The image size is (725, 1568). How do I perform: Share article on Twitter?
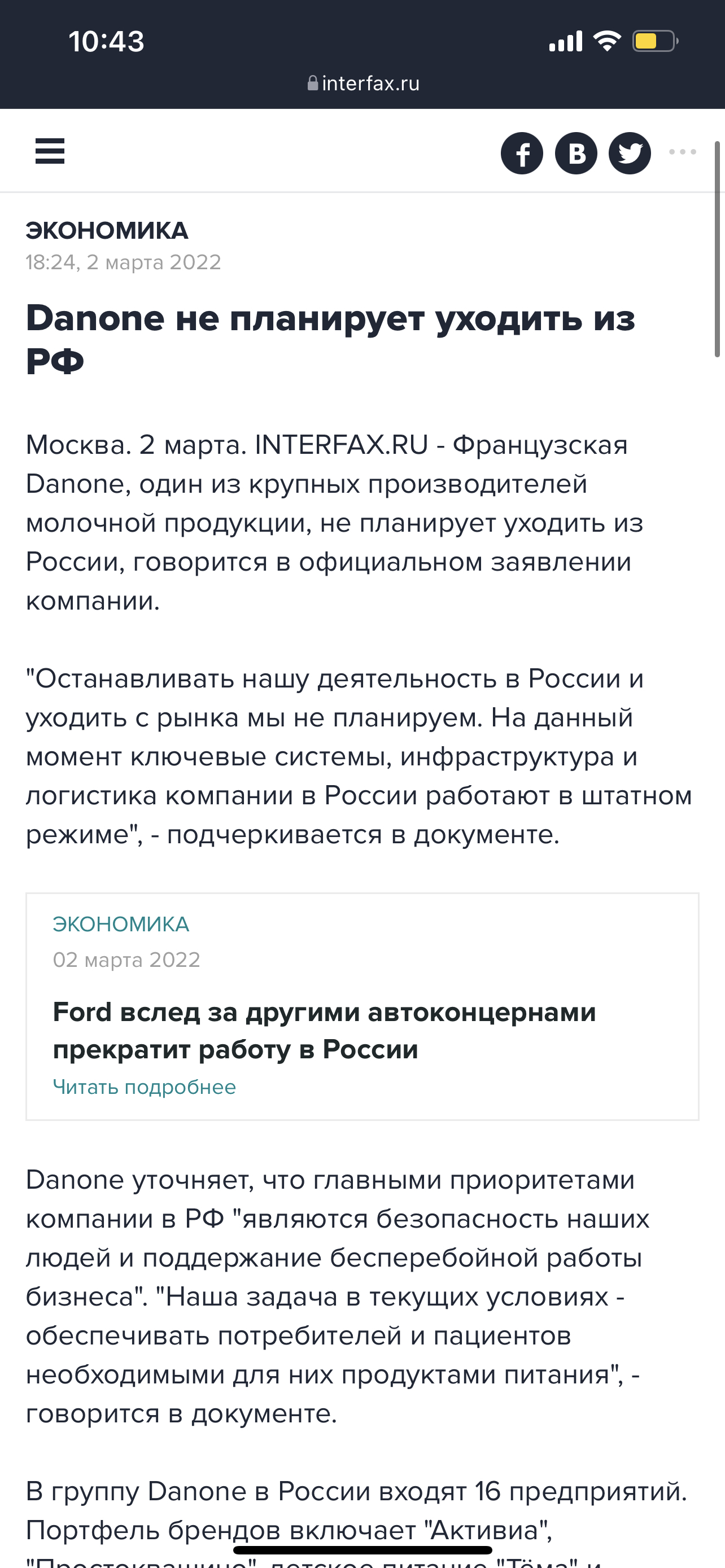[630, 153]
